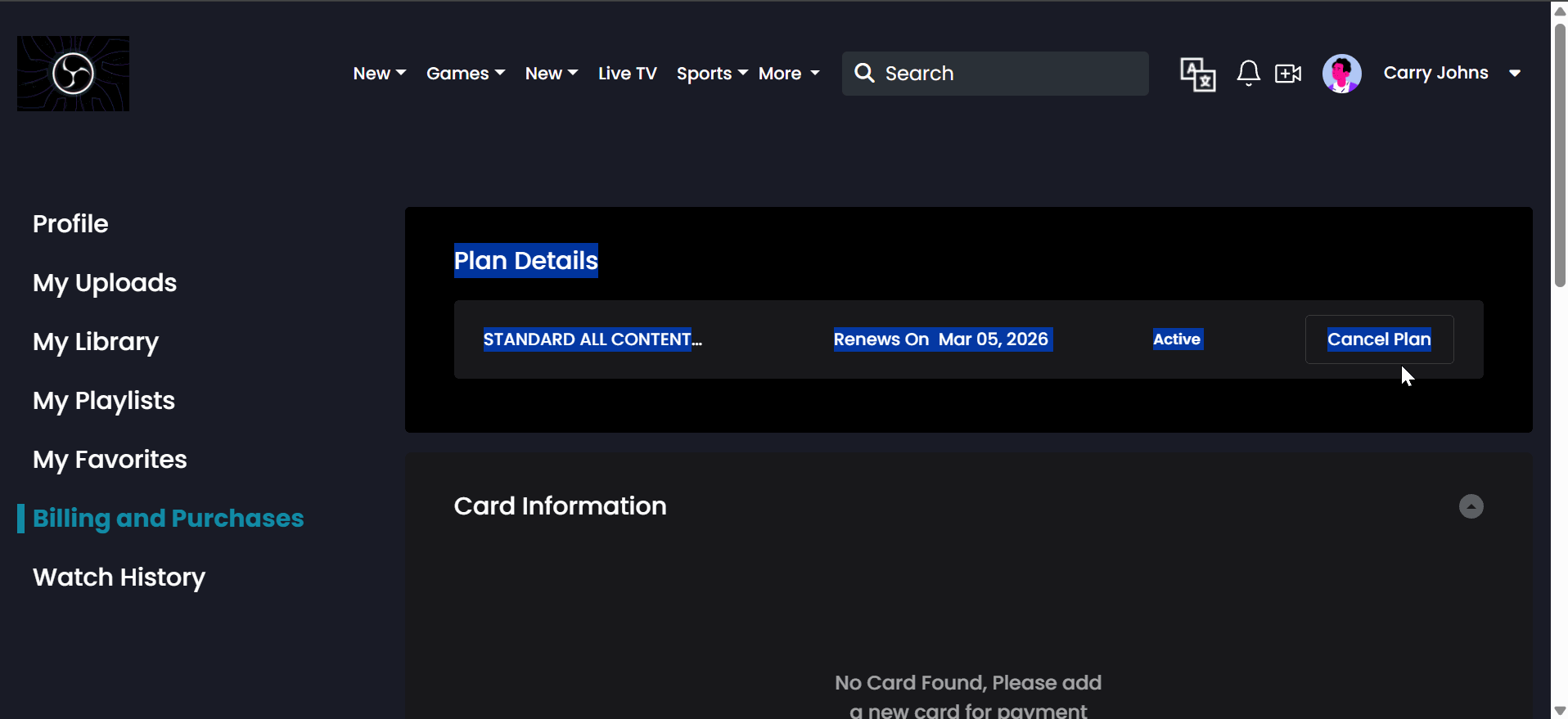Open the language translate icon
The height and width of the screenshot is (719, 1568).
tap(1197, 74)
